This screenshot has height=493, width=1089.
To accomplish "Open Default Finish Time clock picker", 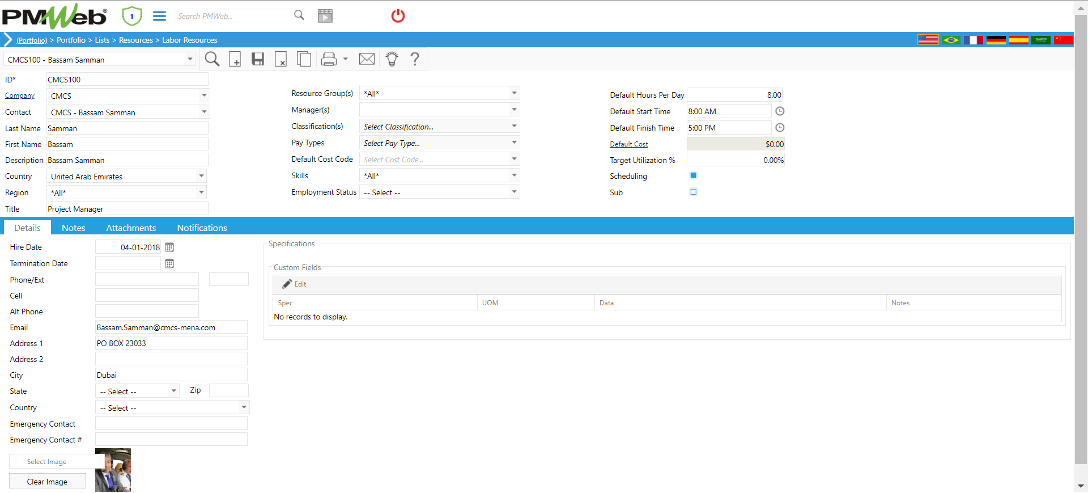I will (779, 128).
